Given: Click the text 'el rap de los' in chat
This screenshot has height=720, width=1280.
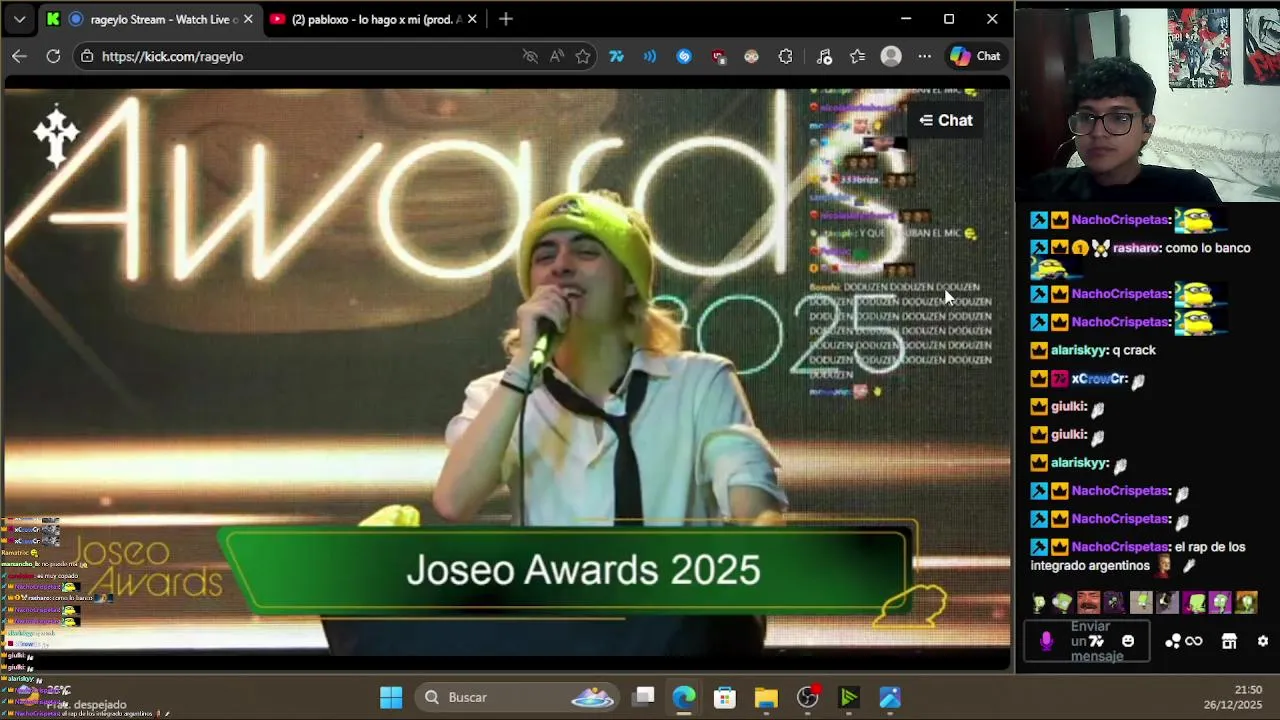Looking at the screenshot, I should pyautogui.click(x=1210, y=547).
